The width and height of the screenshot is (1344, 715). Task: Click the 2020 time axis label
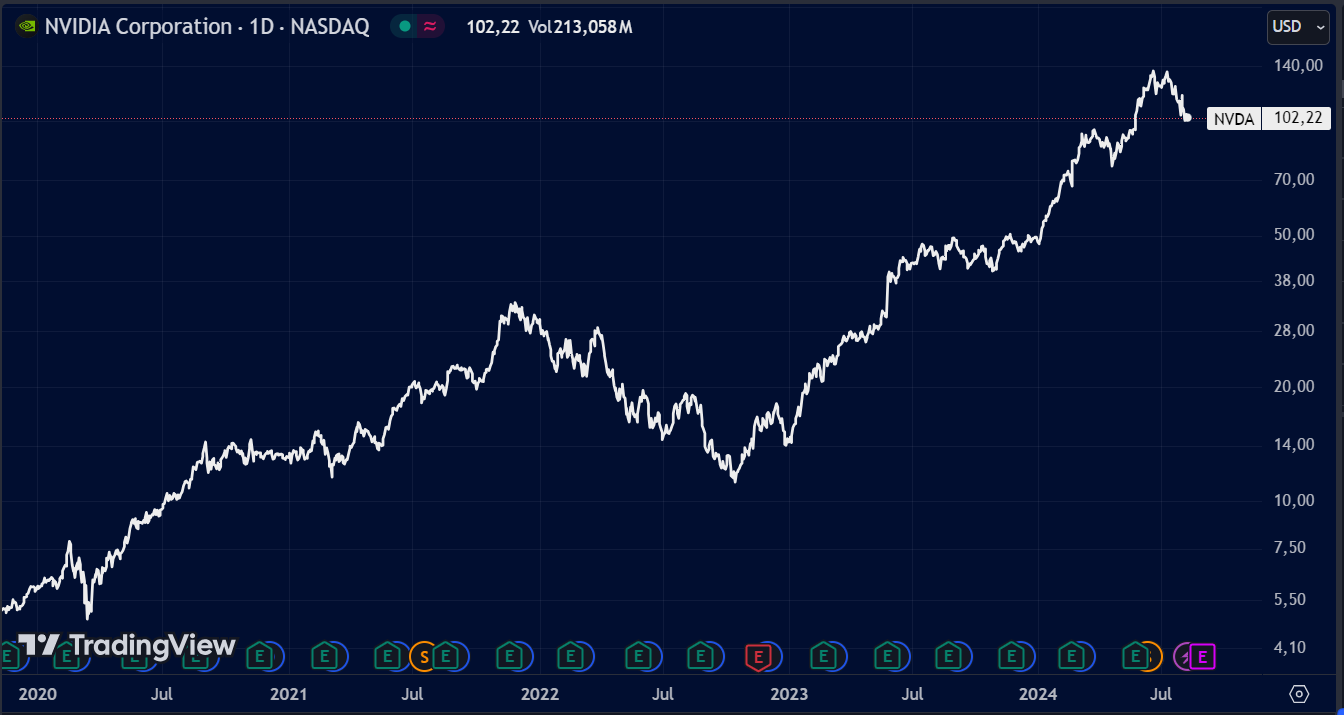point(39,693)
